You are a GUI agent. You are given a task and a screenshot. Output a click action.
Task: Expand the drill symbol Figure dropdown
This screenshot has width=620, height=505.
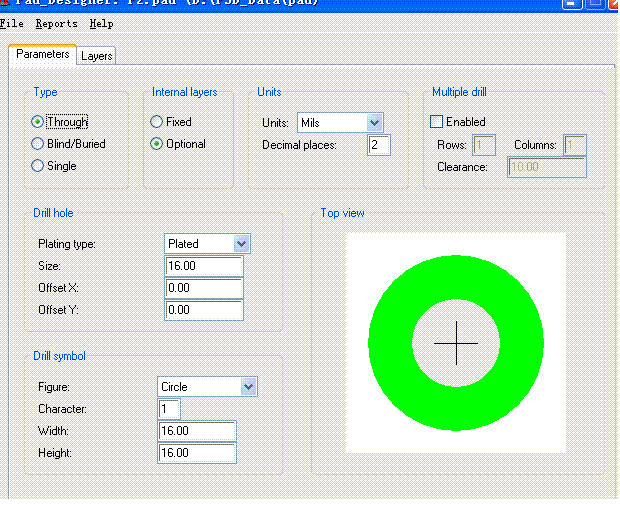coord(248,387)
